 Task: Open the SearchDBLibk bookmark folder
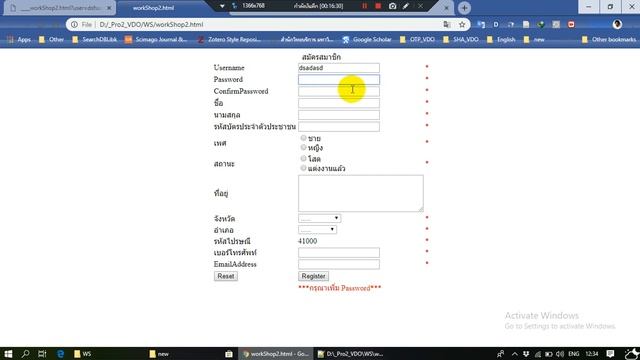95,40
